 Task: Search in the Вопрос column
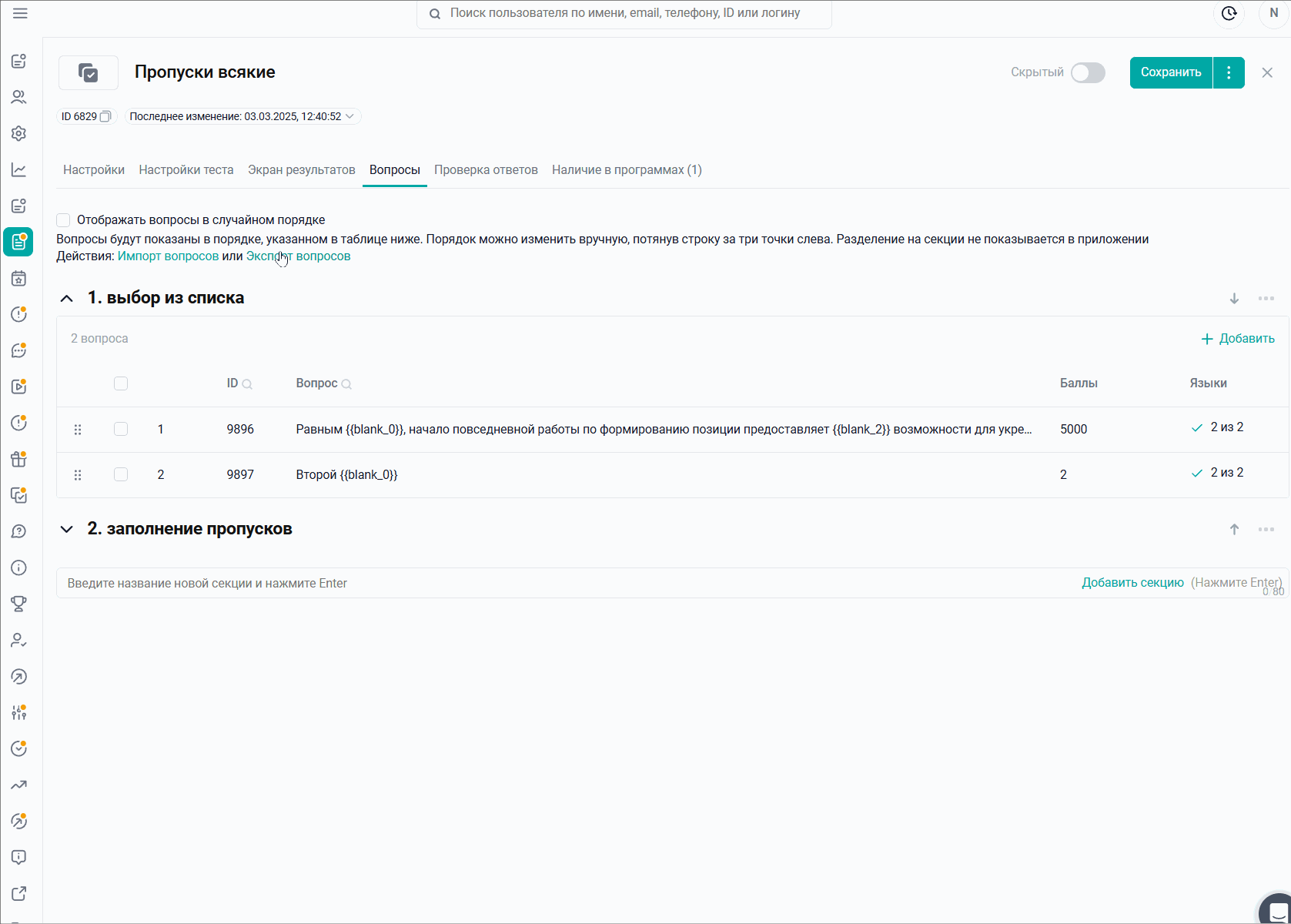[346, 384]
